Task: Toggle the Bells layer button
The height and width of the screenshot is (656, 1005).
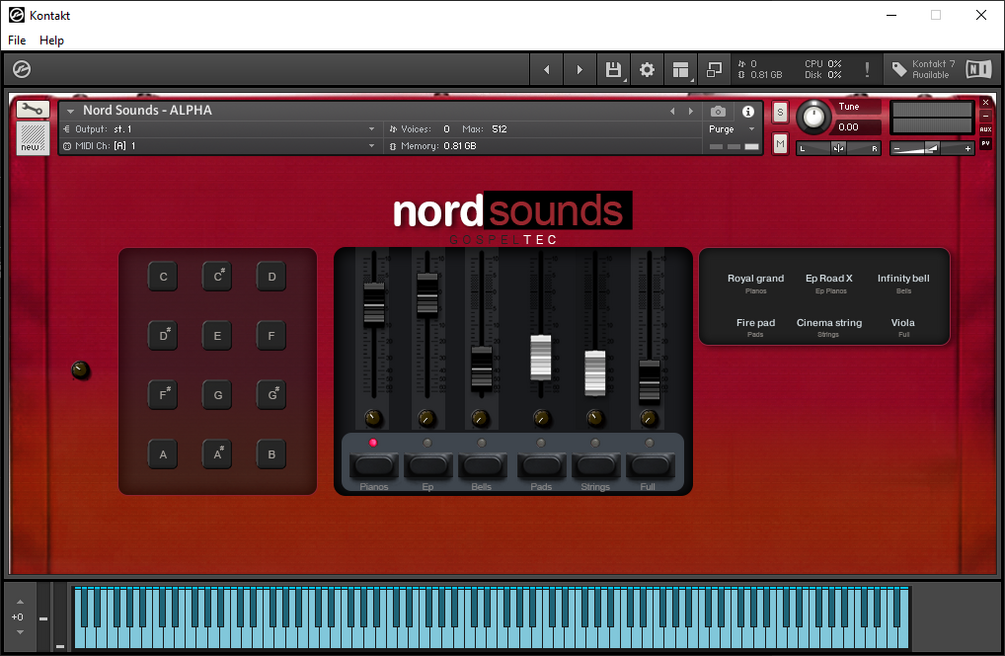Action: click(x=481, y=465)
